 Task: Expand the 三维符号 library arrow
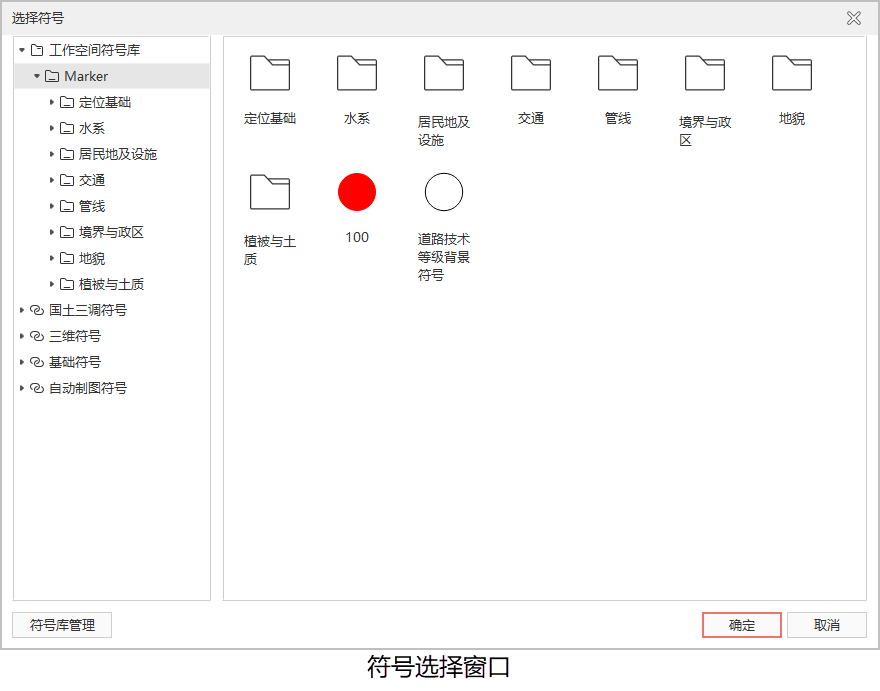click(22, 336)
